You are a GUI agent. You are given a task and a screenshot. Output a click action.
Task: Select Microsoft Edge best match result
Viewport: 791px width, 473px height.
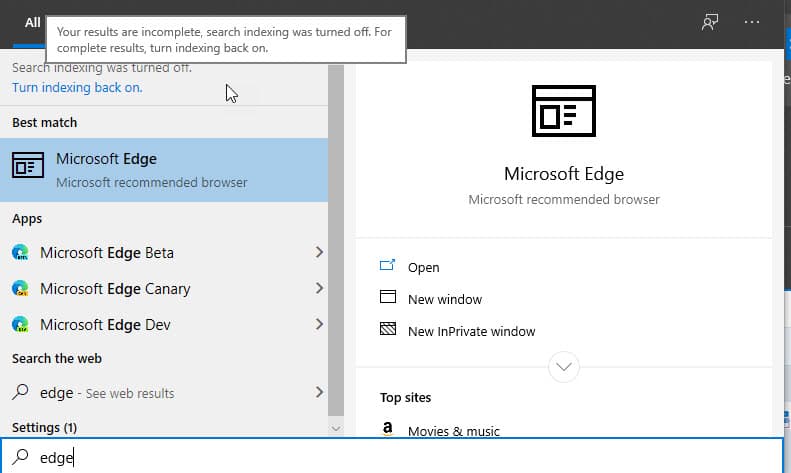[164, 170]
